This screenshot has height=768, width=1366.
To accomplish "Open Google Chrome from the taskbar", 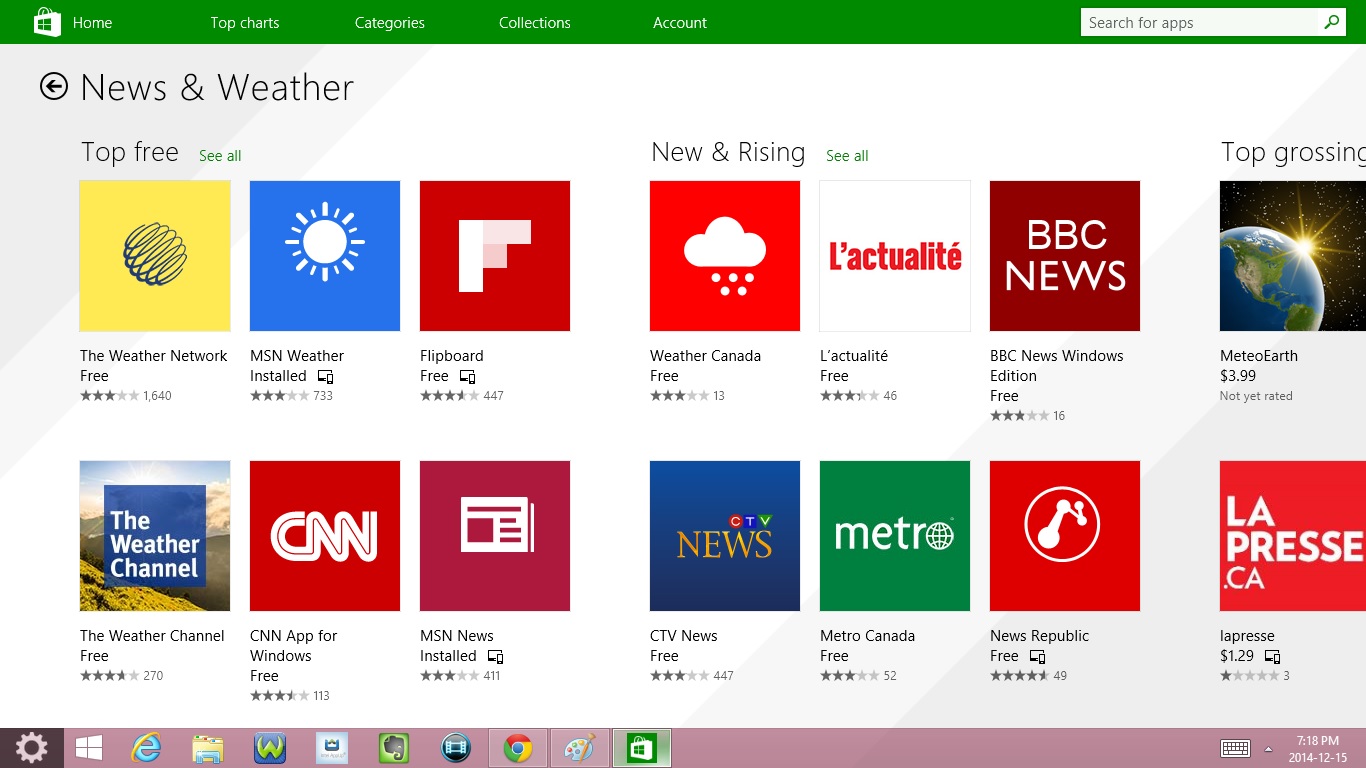I will coord(518,748).
